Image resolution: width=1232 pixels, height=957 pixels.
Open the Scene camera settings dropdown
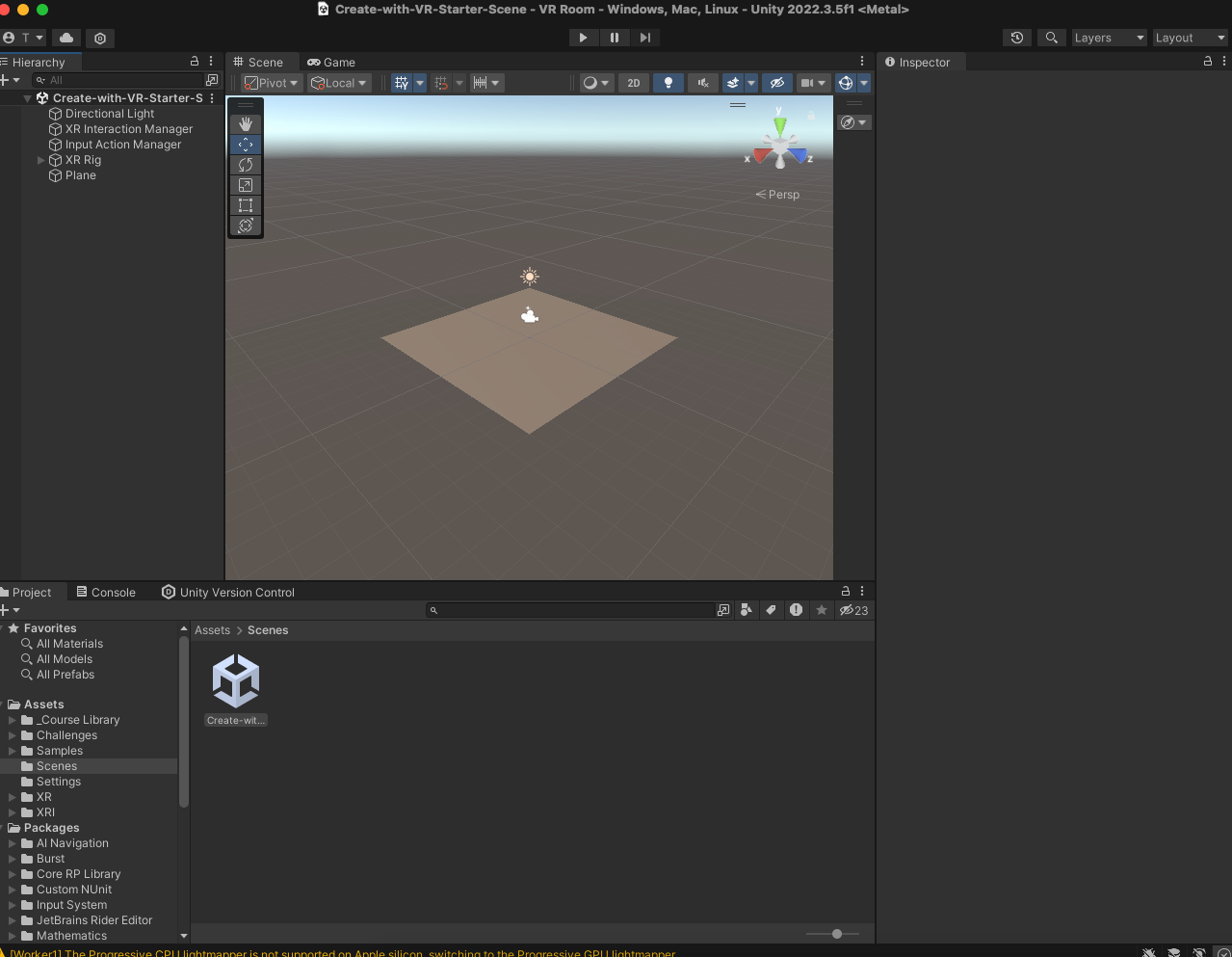(x=814, y=83)
